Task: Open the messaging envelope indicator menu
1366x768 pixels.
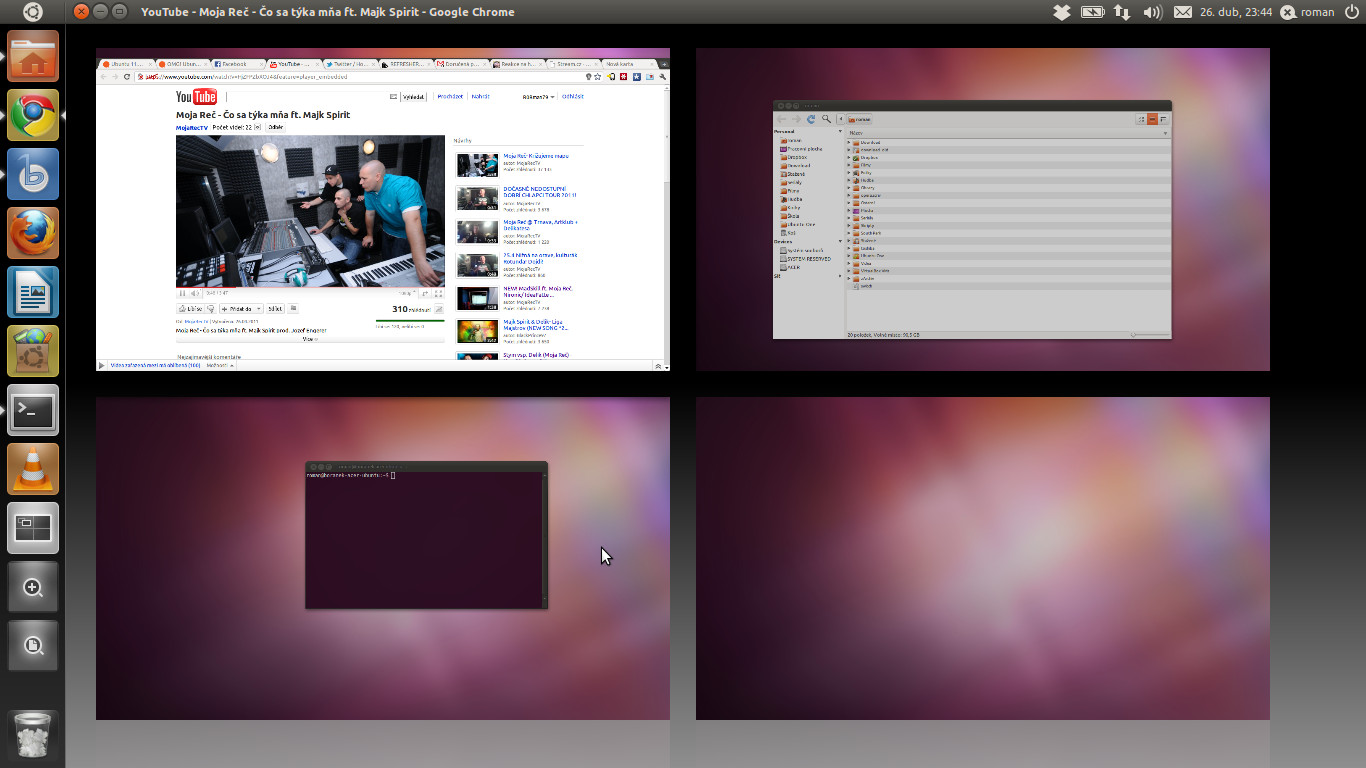Action: 1182,12
